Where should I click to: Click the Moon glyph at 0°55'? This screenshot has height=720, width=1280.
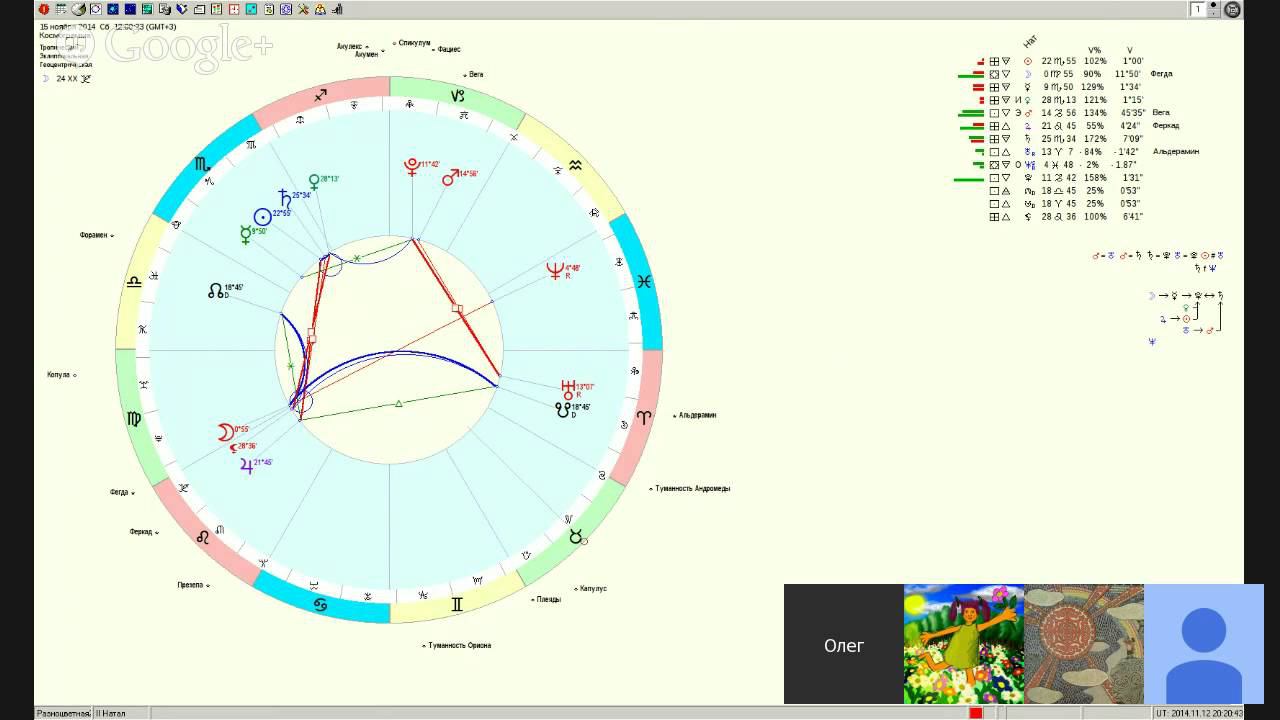click(226, 432)
